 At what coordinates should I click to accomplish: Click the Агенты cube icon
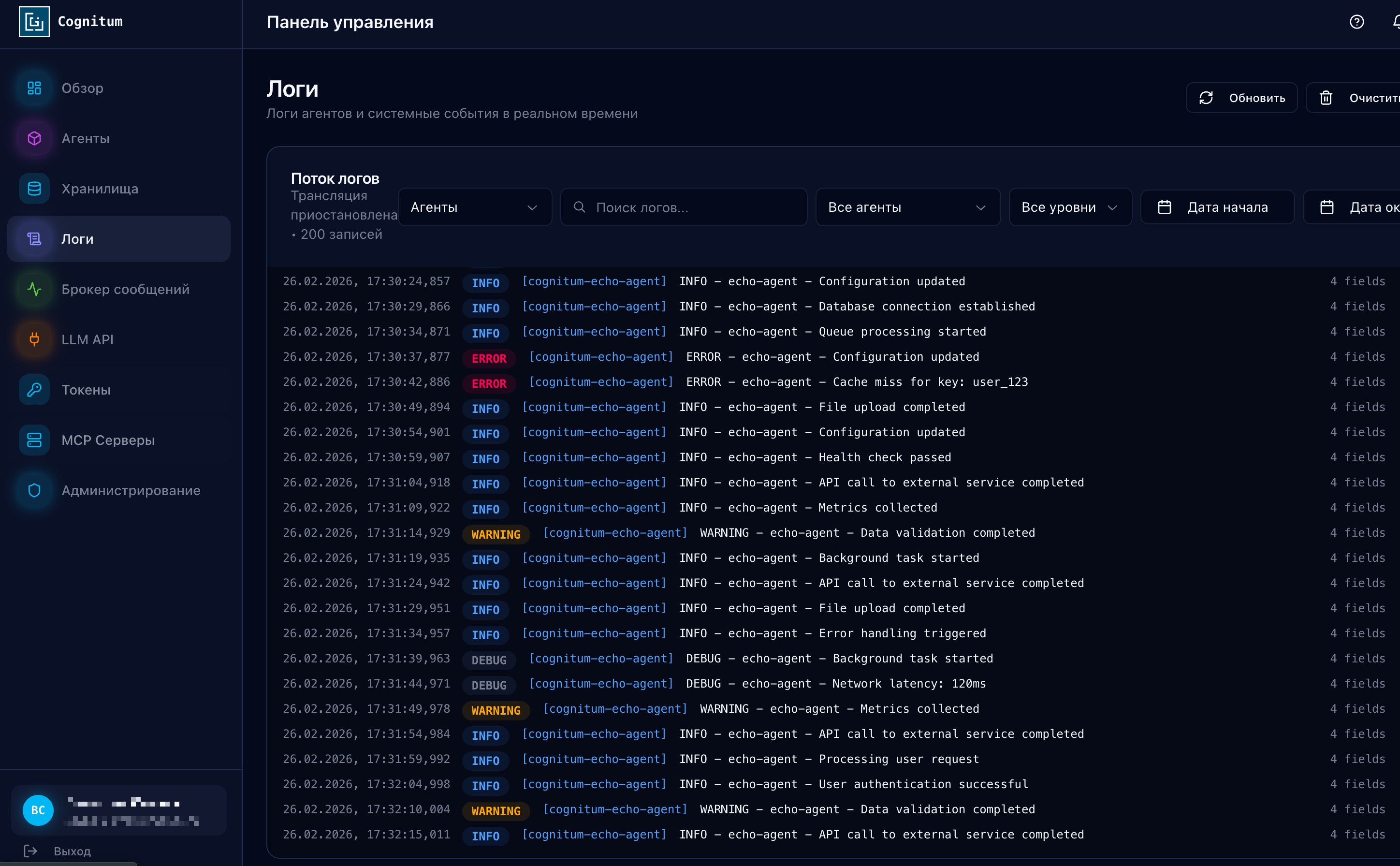tap(34, 139)
